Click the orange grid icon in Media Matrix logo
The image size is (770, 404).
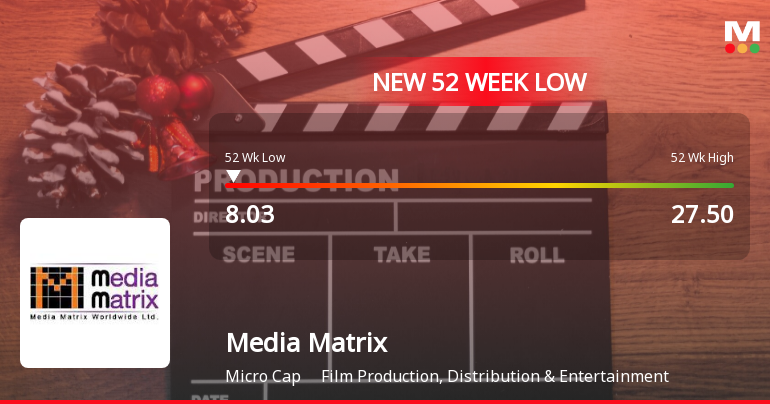(57, 288)
